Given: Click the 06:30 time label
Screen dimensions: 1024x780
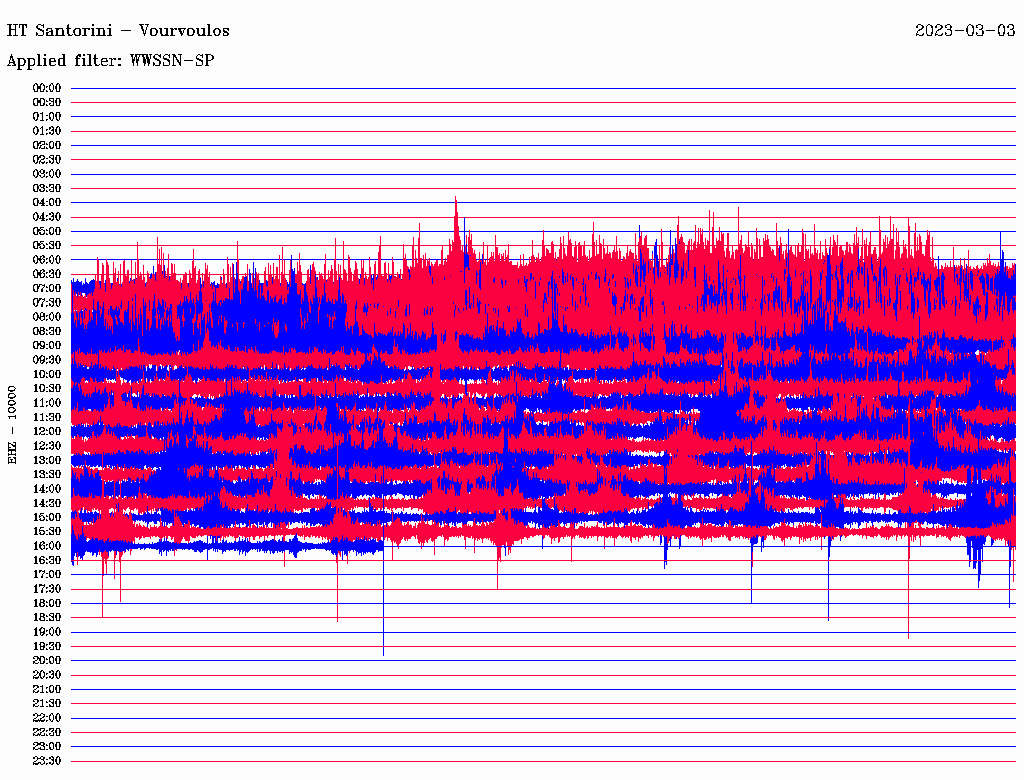Looking at the screenshot, I should click(47, 274).
